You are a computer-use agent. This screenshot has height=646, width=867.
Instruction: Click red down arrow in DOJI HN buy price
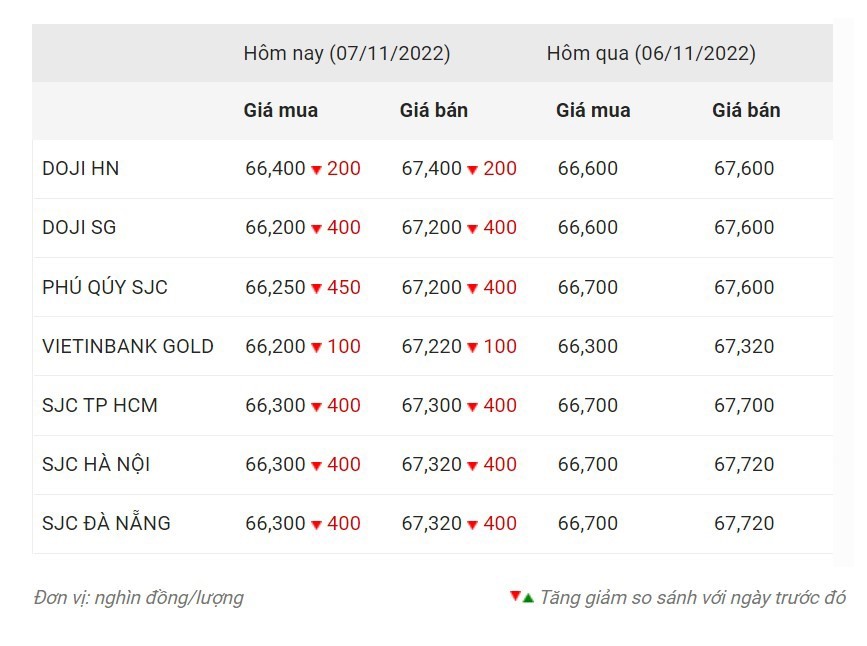point(316,170)
